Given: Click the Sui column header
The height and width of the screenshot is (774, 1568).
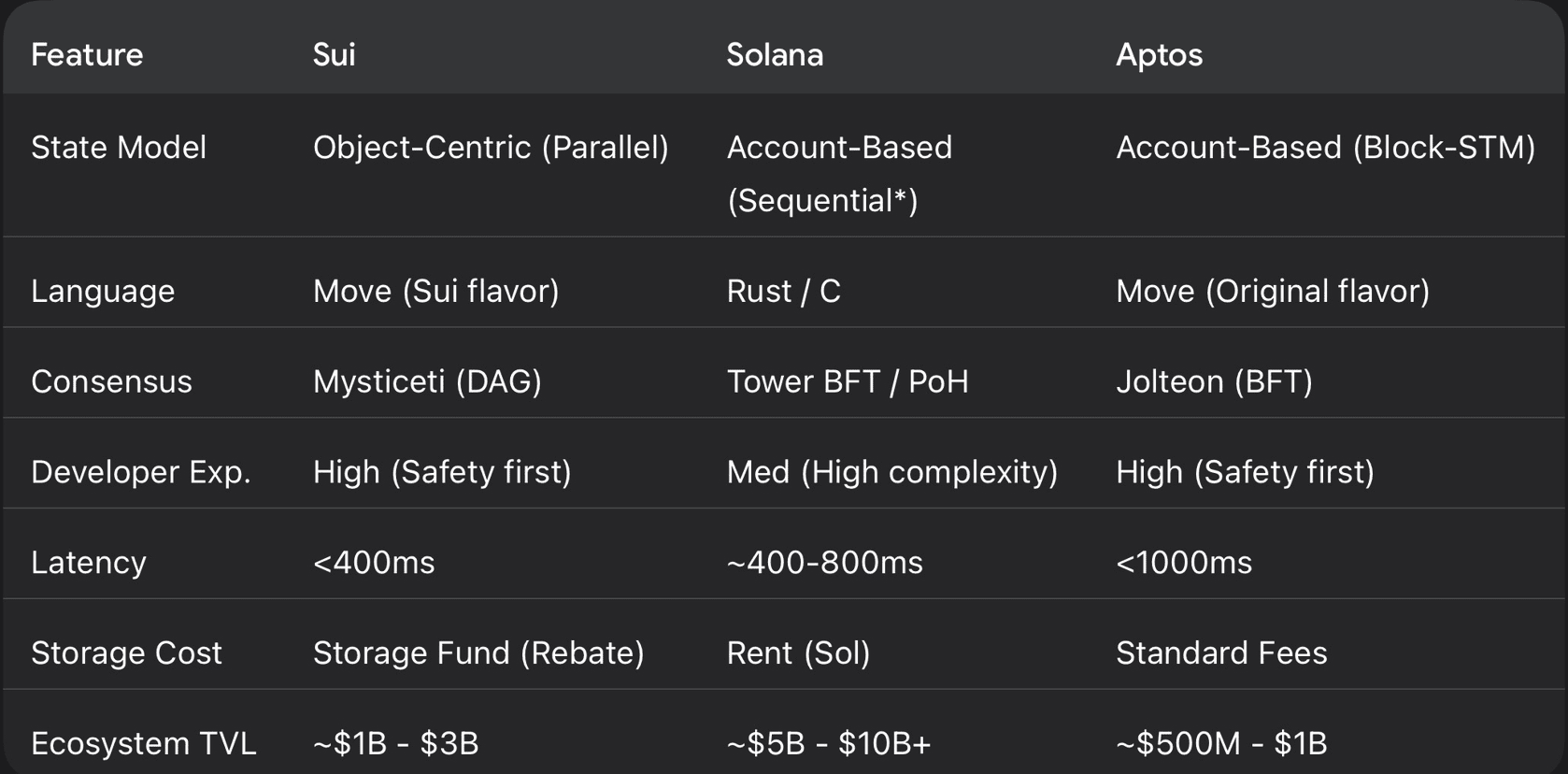Looking at the screenshot, I should (x=334, y=55).
